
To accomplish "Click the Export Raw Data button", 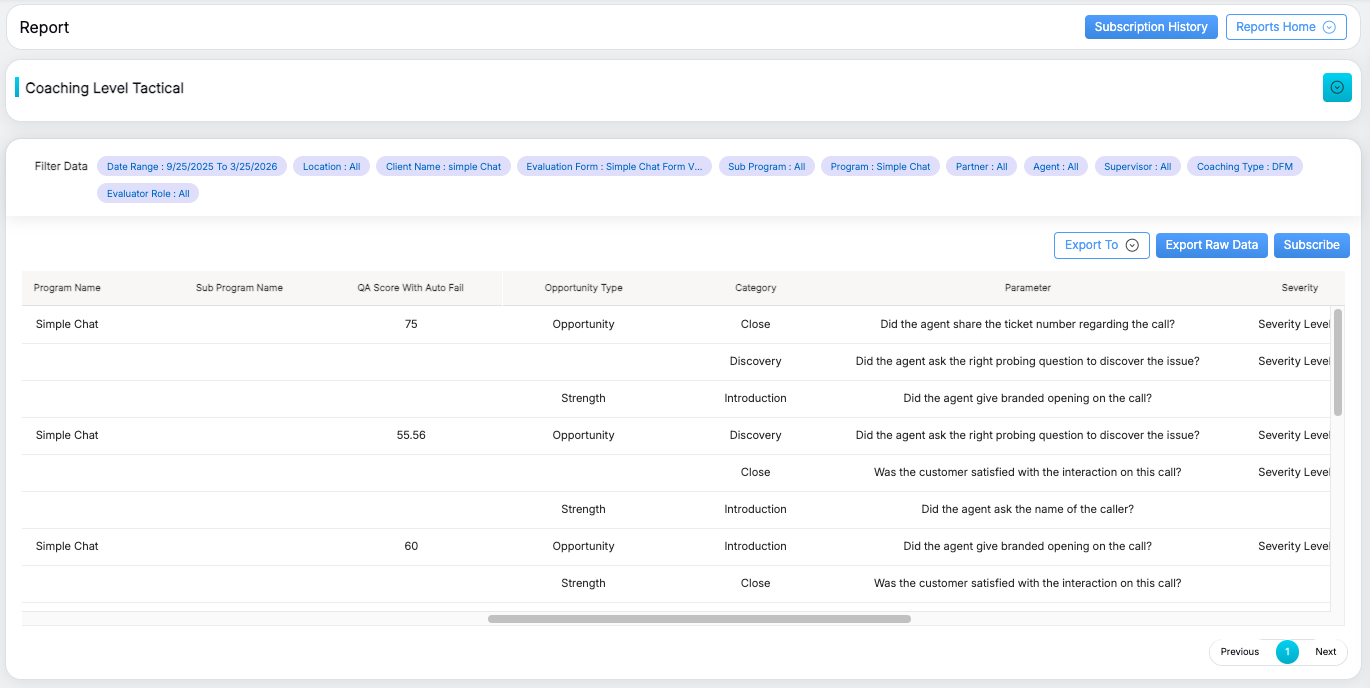I will click(x=1211, y=245).
